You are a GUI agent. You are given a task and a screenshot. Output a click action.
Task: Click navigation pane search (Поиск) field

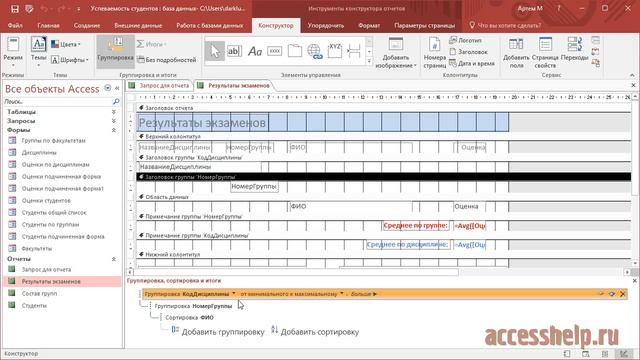(x=58, y=101)
